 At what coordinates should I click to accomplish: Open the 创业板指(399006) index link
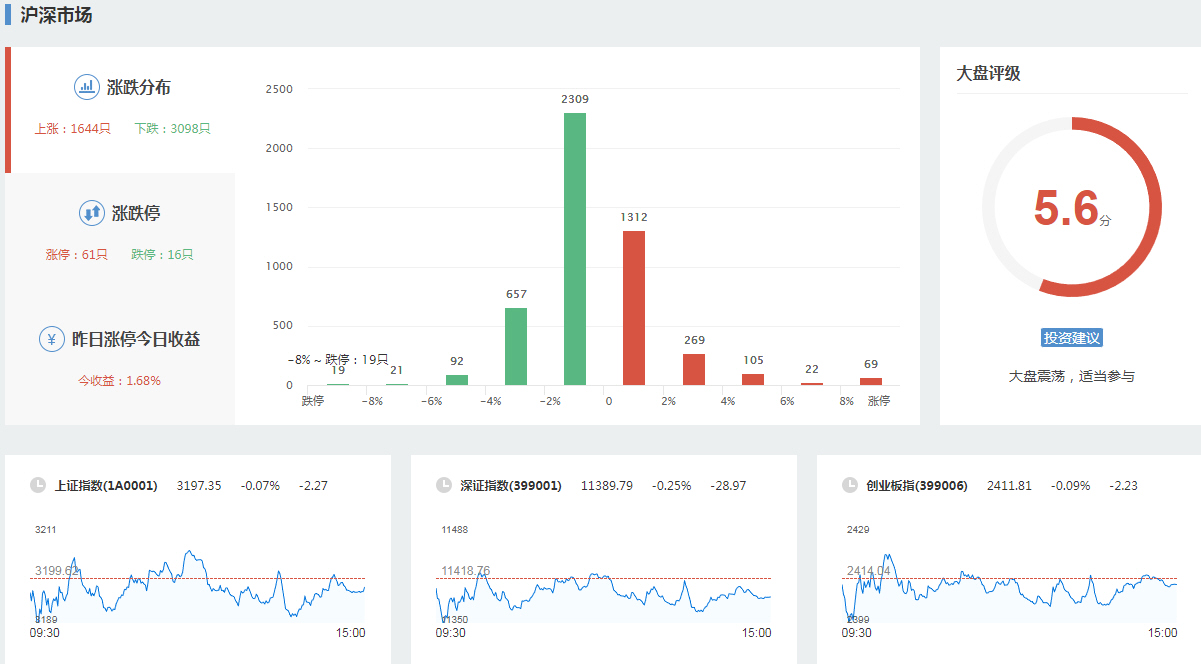pyautogui.click(x=917, y=486)
